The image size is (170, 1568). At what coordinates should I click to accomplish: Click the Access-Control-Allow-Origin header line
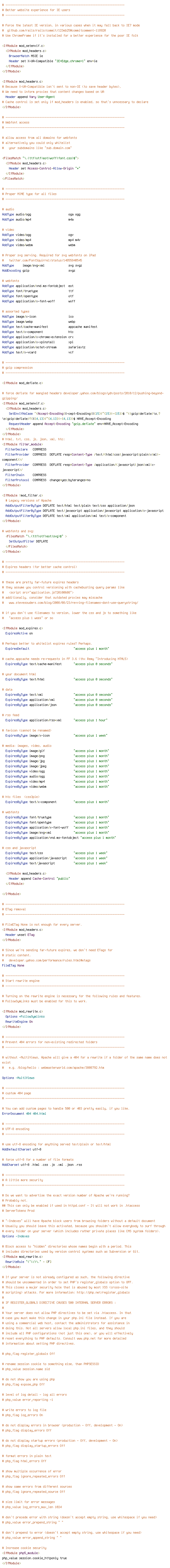44,168
